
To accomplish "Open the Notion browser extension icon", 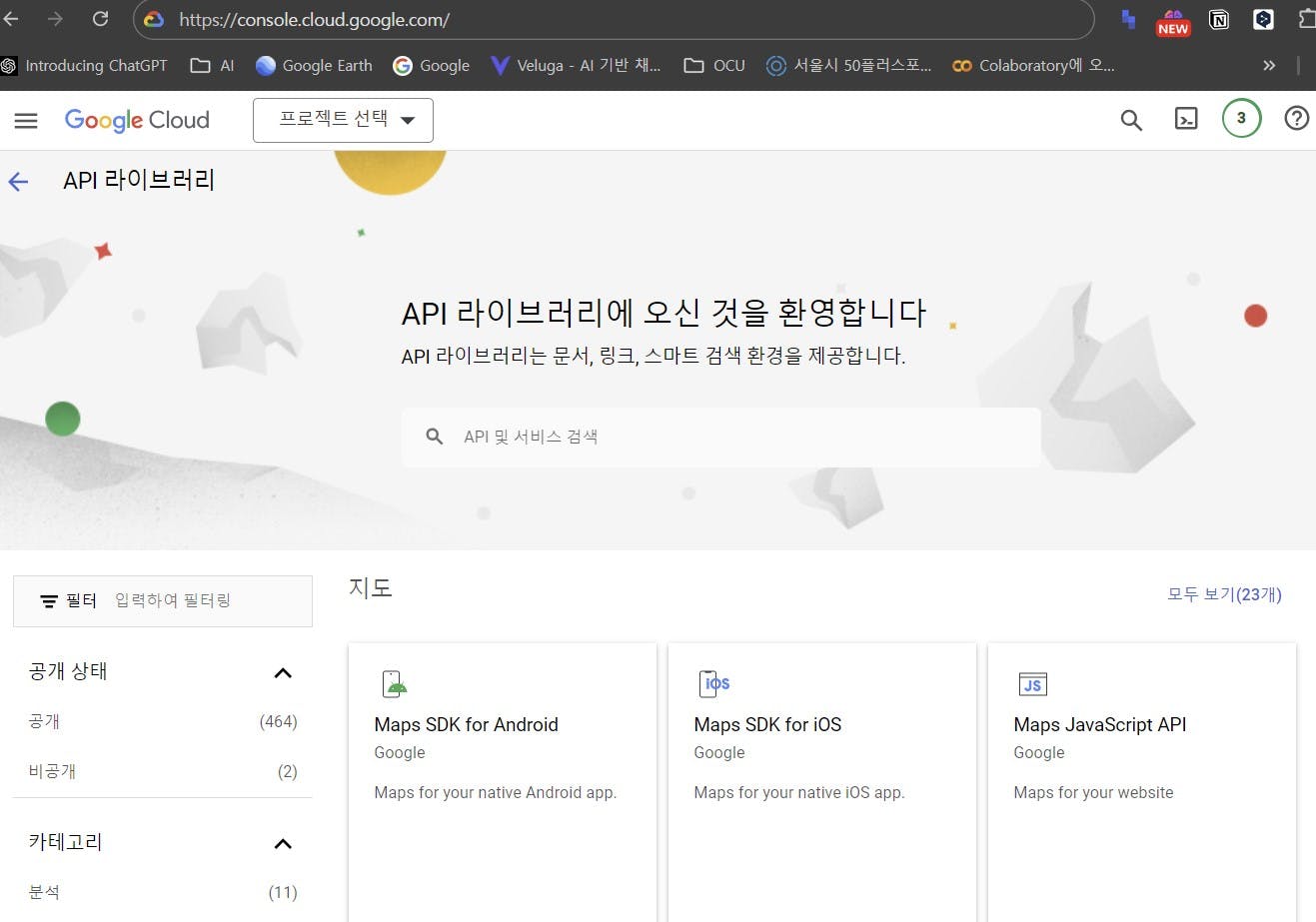I will (1219, 19).
